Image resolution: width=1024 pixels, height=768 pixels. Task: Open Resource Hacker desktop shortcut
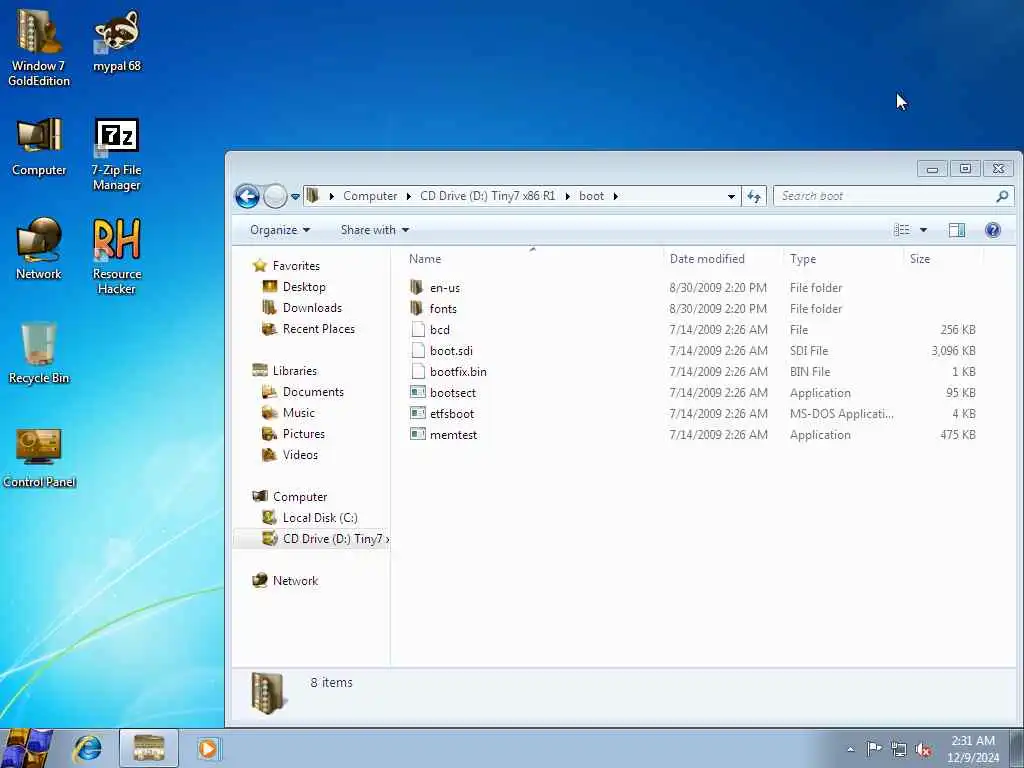(x=117, y=257)
